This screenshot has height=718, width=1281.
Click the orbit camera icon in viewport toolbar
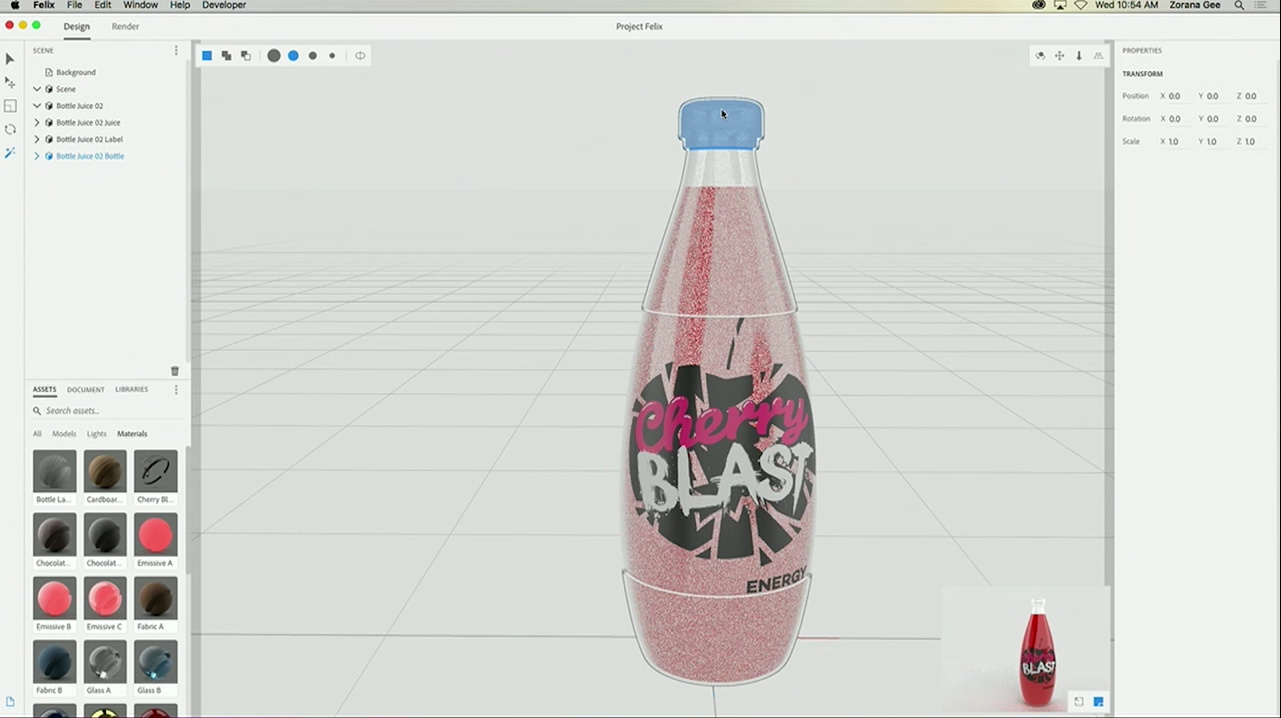[x=1040, y=56]
